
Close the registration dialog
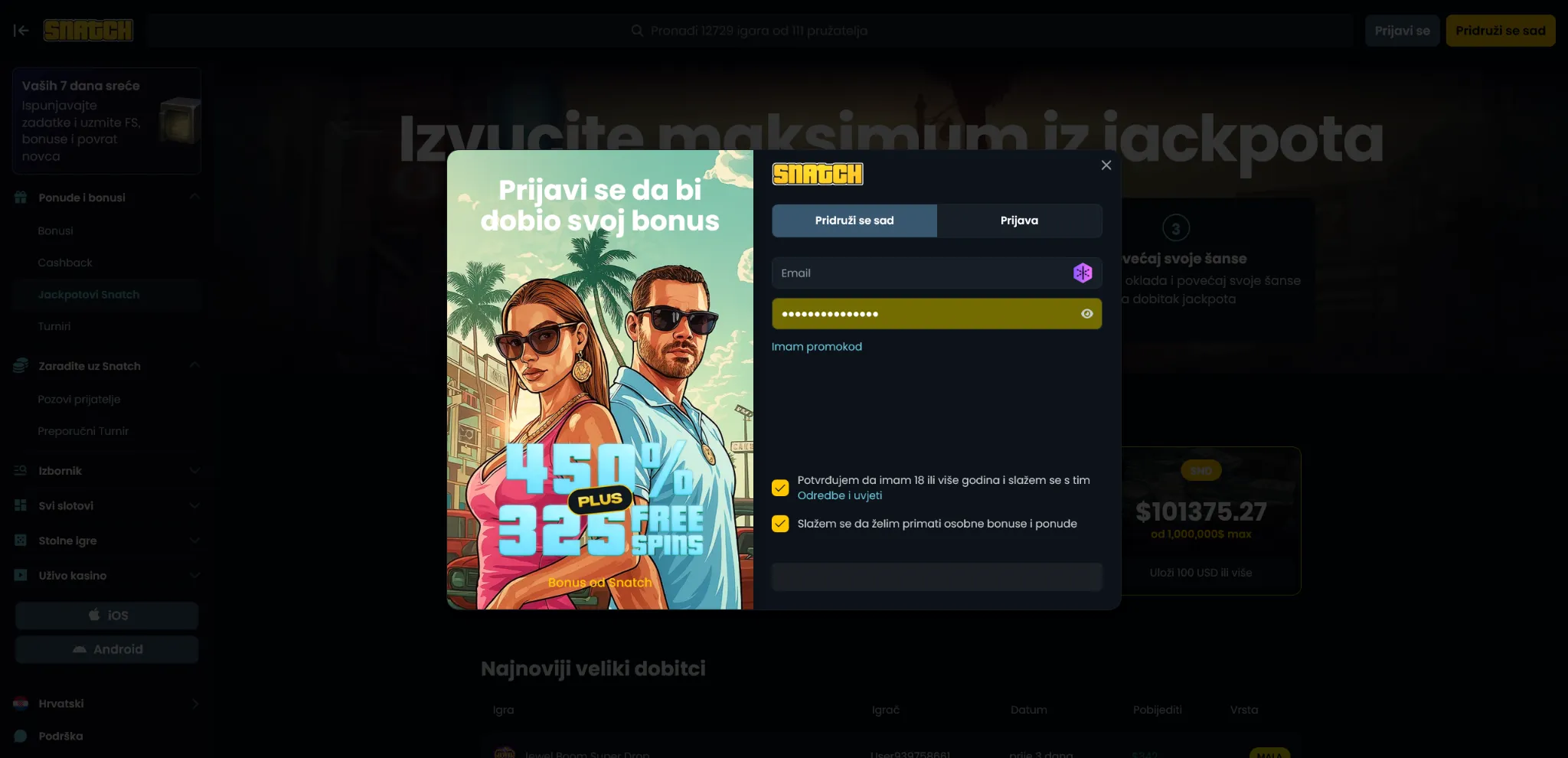click(x=1106, y=165)
